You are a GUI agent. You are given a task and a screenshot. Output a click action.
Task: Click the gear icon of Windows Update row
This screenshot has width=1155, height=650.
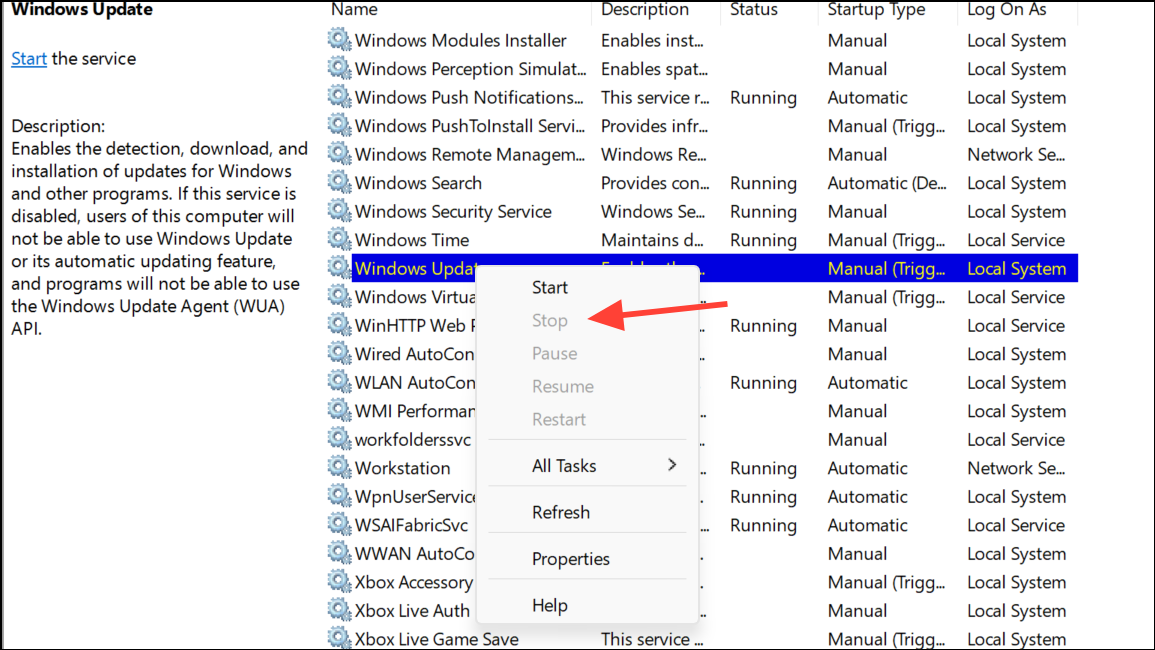click(x=339, y=268)
